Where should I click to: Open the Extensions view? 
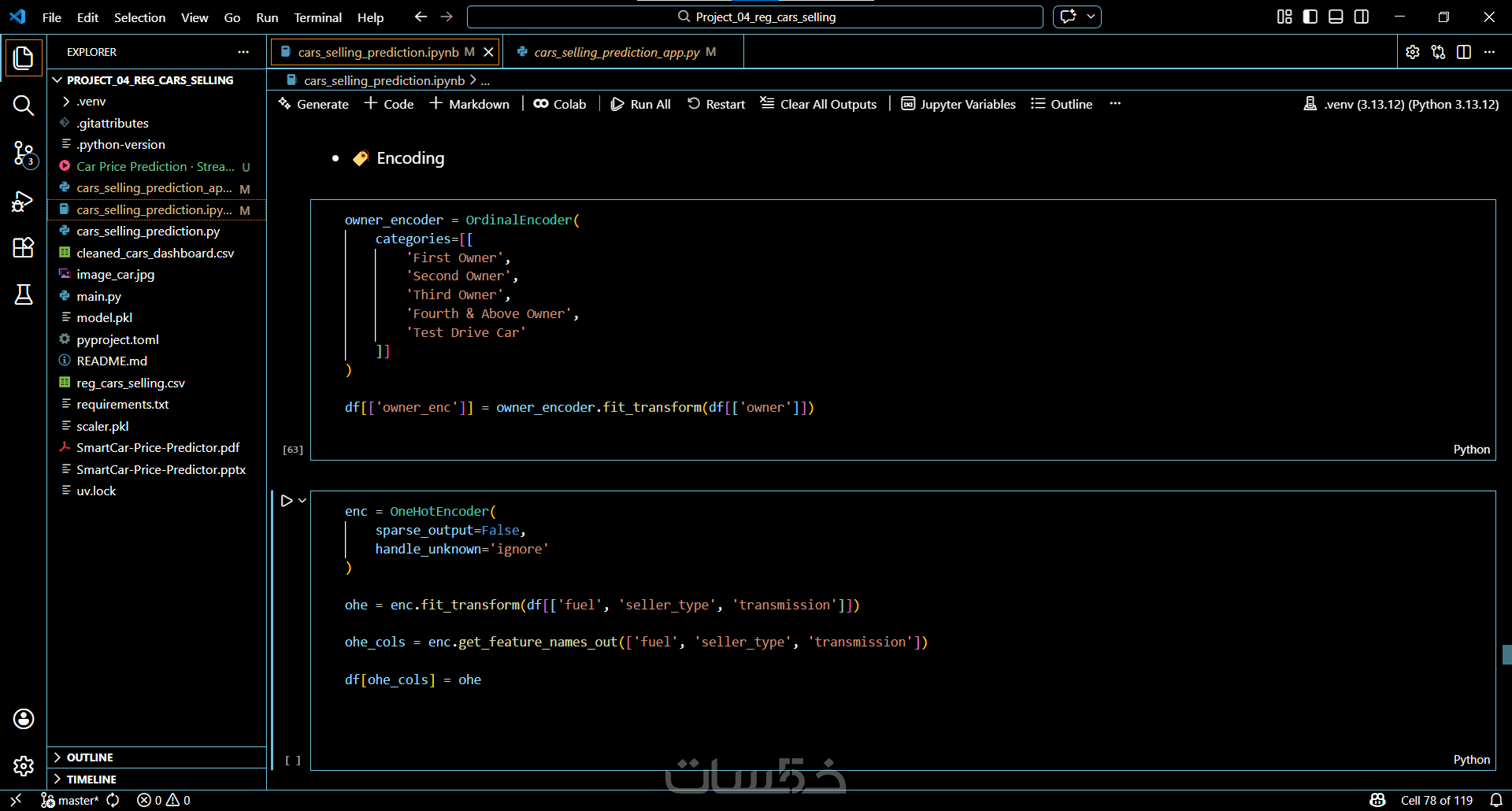click(24, 248)
